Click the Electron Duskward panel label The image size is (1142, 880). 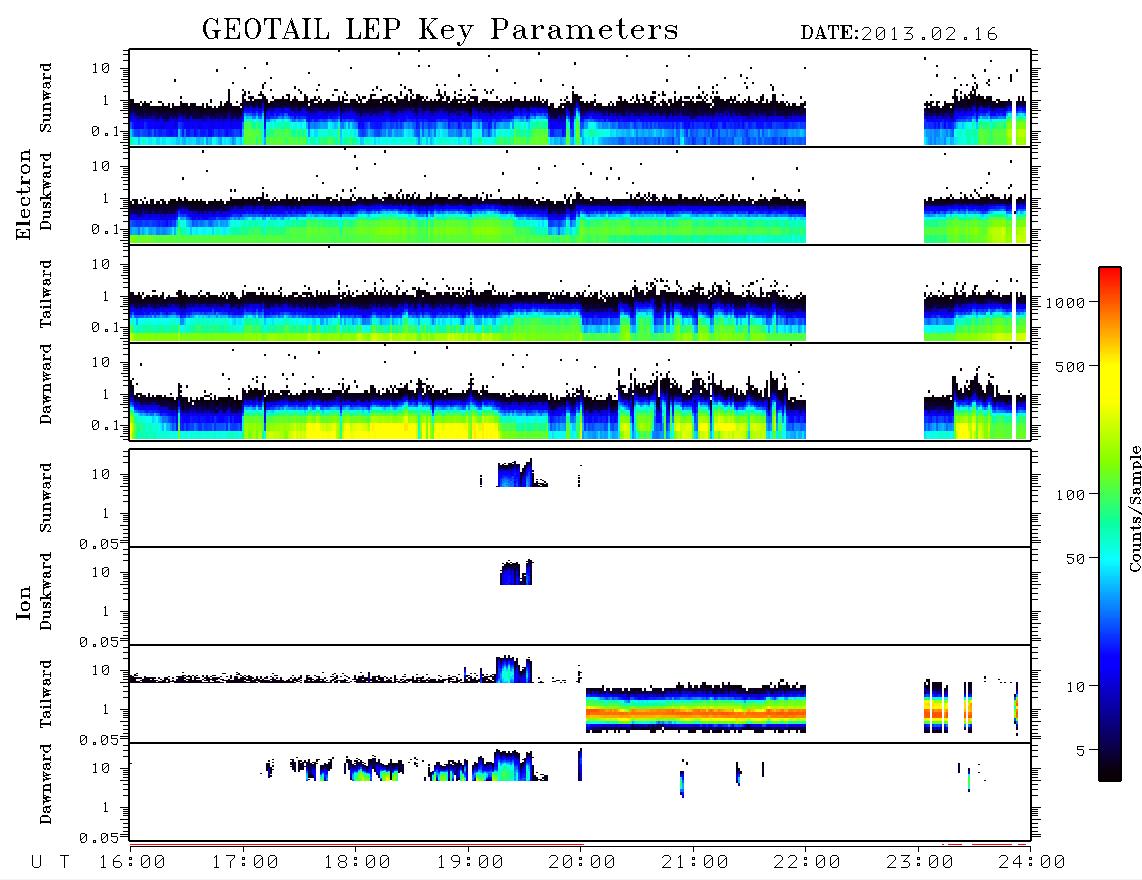46,191
